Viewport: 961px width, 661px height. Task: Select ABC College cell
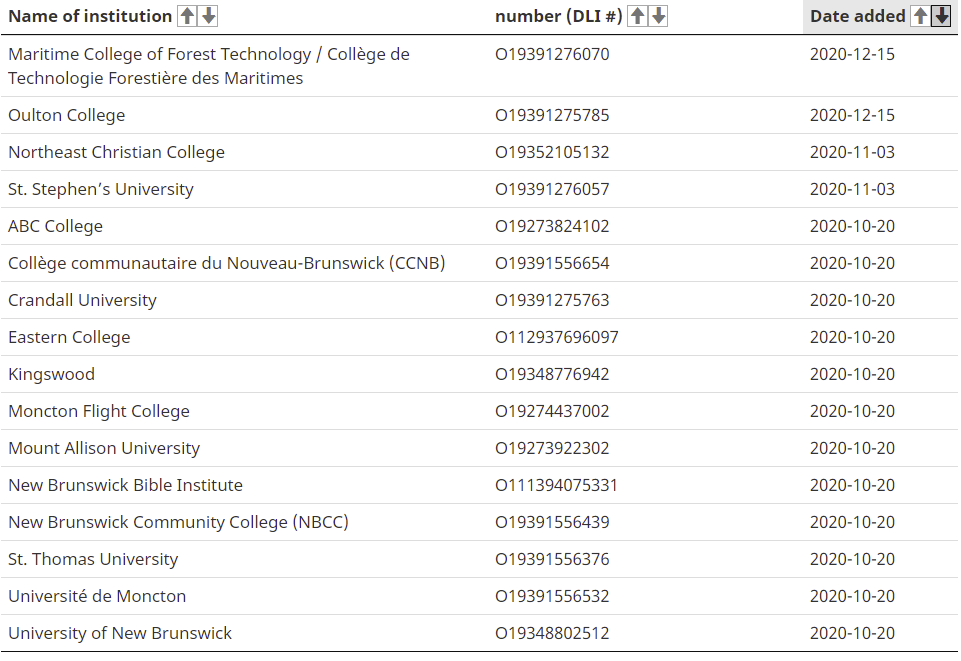pos(56,226)
